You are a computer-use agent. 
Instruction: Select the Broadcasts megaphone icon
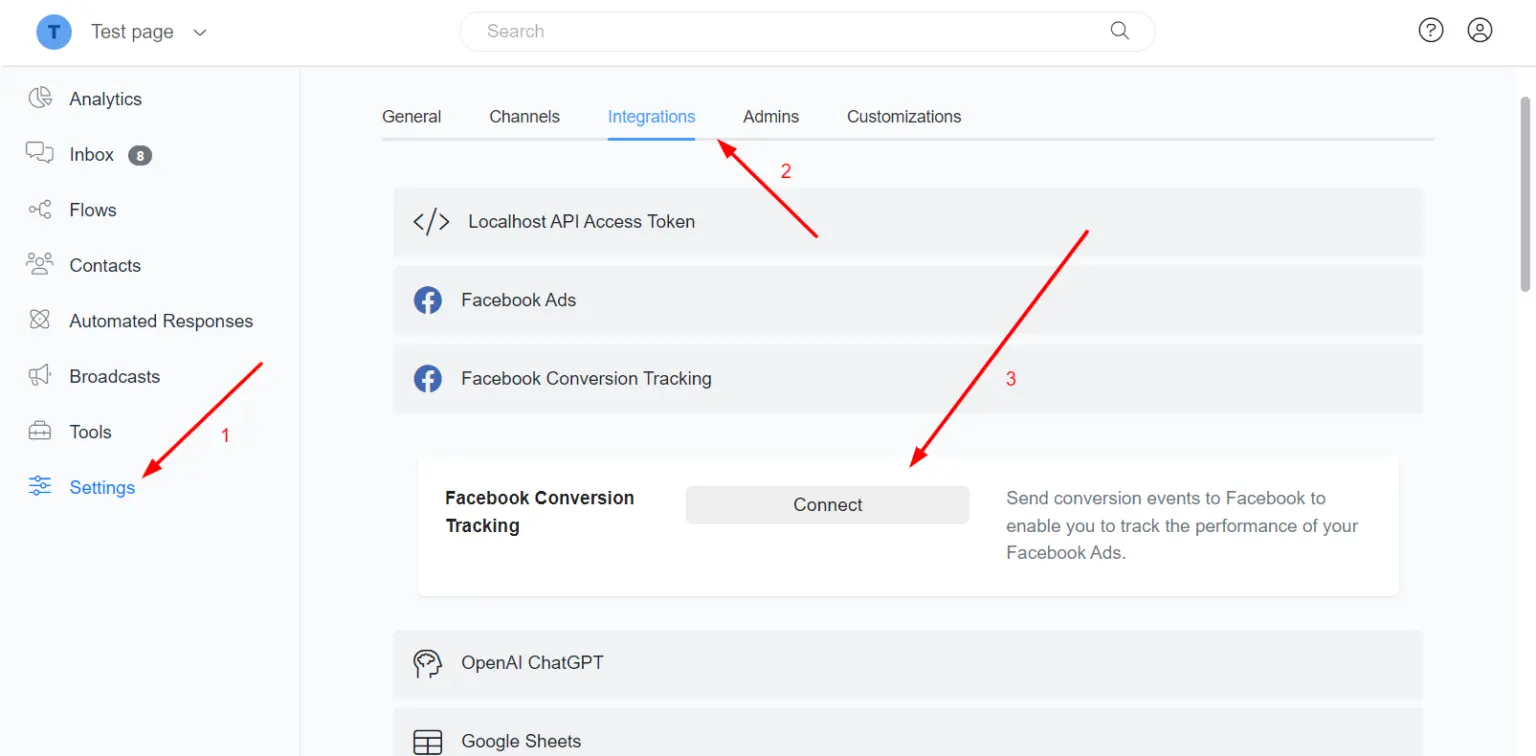40,375
